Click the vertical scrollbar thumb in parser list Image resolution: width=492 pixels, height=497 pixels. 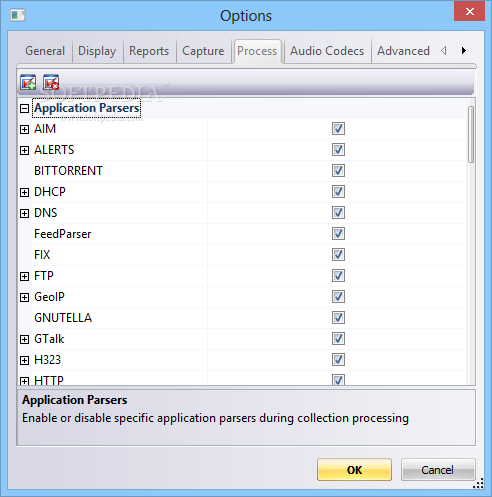[471, 135]
